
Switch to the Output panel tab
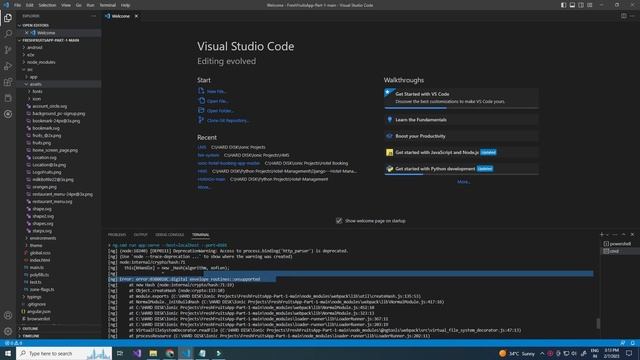pyautogui.click(x=140, y=235)
